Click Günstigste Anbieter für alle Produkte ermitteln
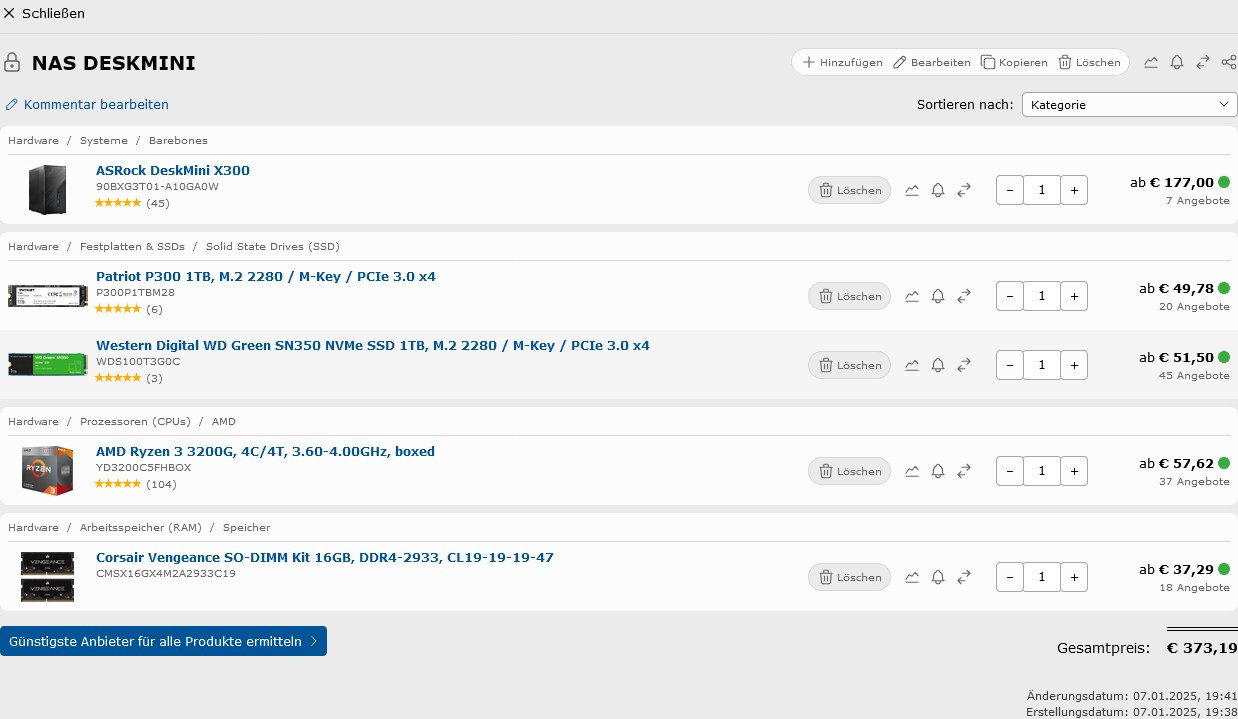The height and width of the screenshot is (719, 1238). click(x=163, y=641)
